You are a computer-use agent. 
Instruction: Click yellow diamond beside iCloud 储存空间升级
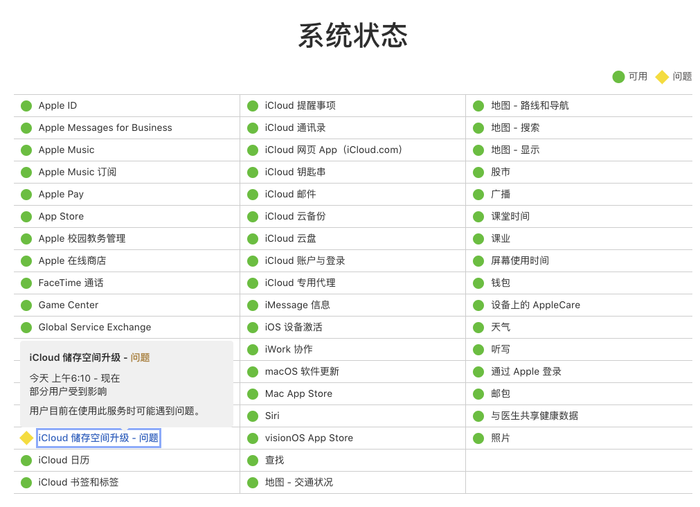pyautogui.click(x=26, y=438)
